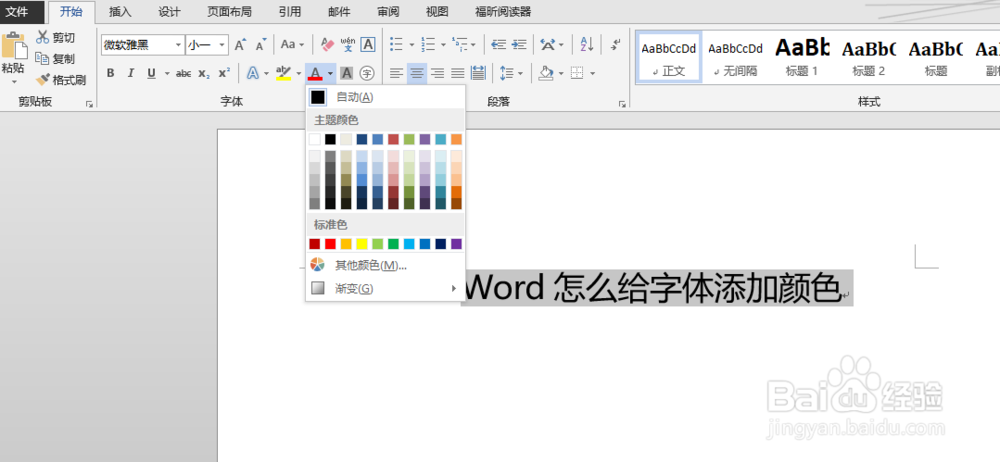1000x462 pixels.
Task: Show or hide paragraph marks
Action: [615, 45]
